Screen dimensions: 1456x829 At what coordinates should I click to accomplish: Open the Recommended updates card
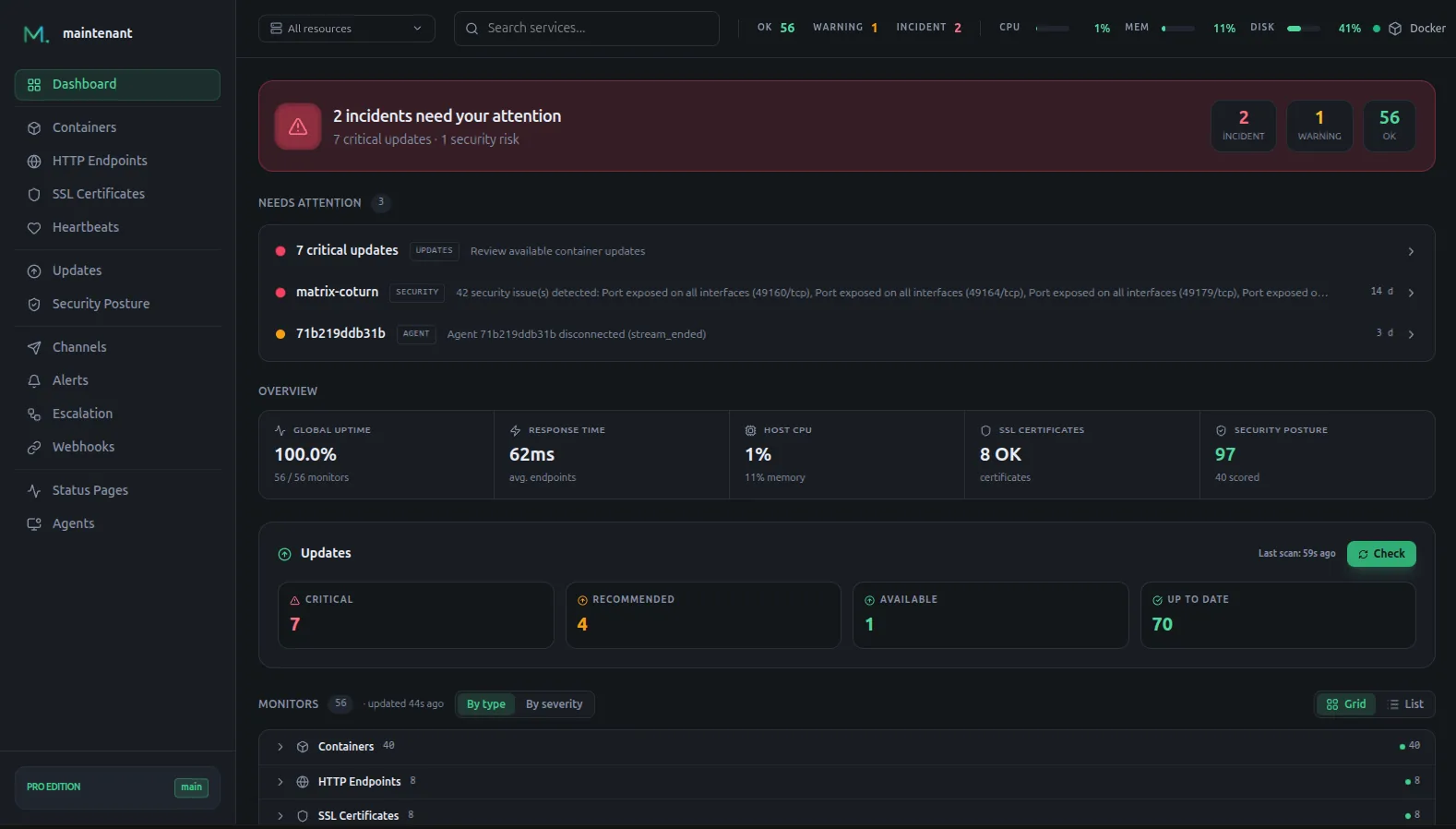(x=703, y=615)
